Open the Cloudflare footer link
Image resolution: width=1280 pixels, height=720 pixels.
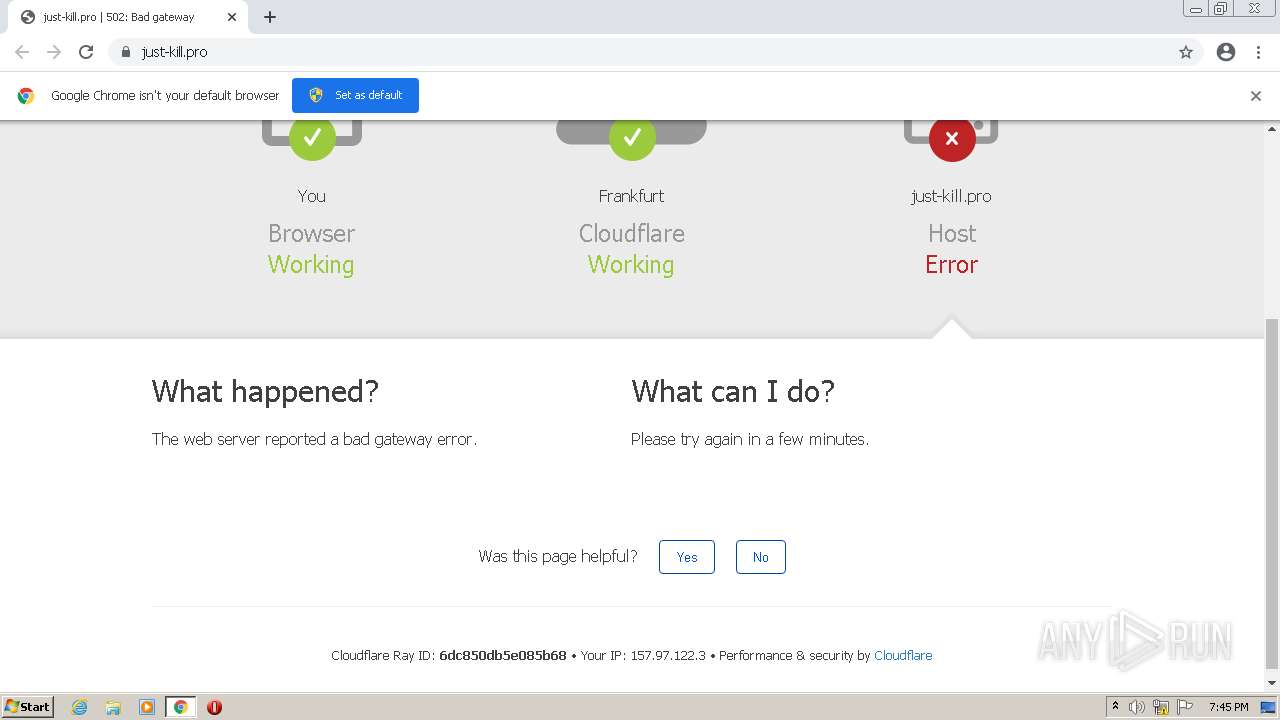click(x=903, y=656)
